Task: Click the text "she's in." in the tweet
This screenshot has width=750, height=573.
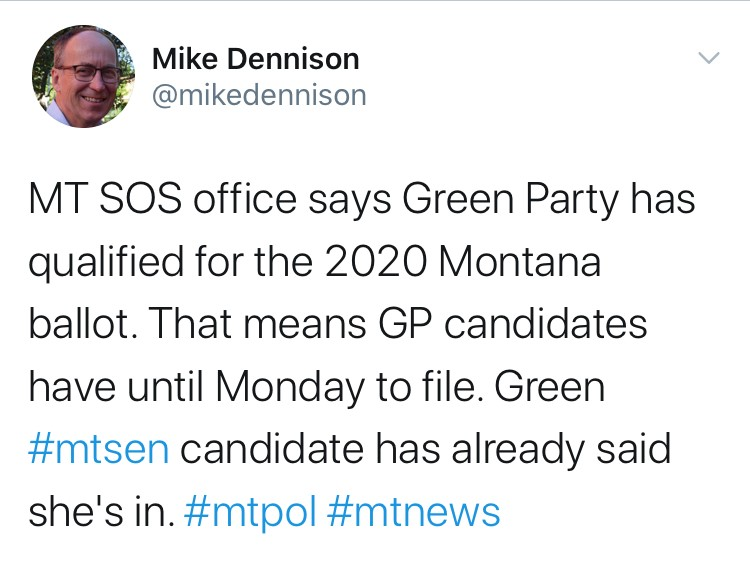Action: click(101, 512)
